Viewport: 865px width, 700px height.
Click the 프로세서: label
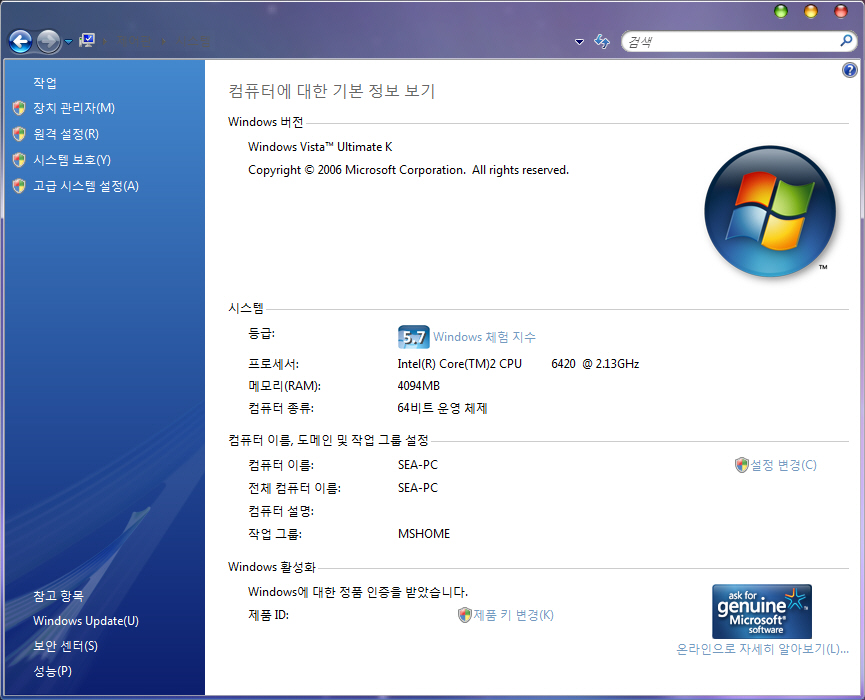274,364
